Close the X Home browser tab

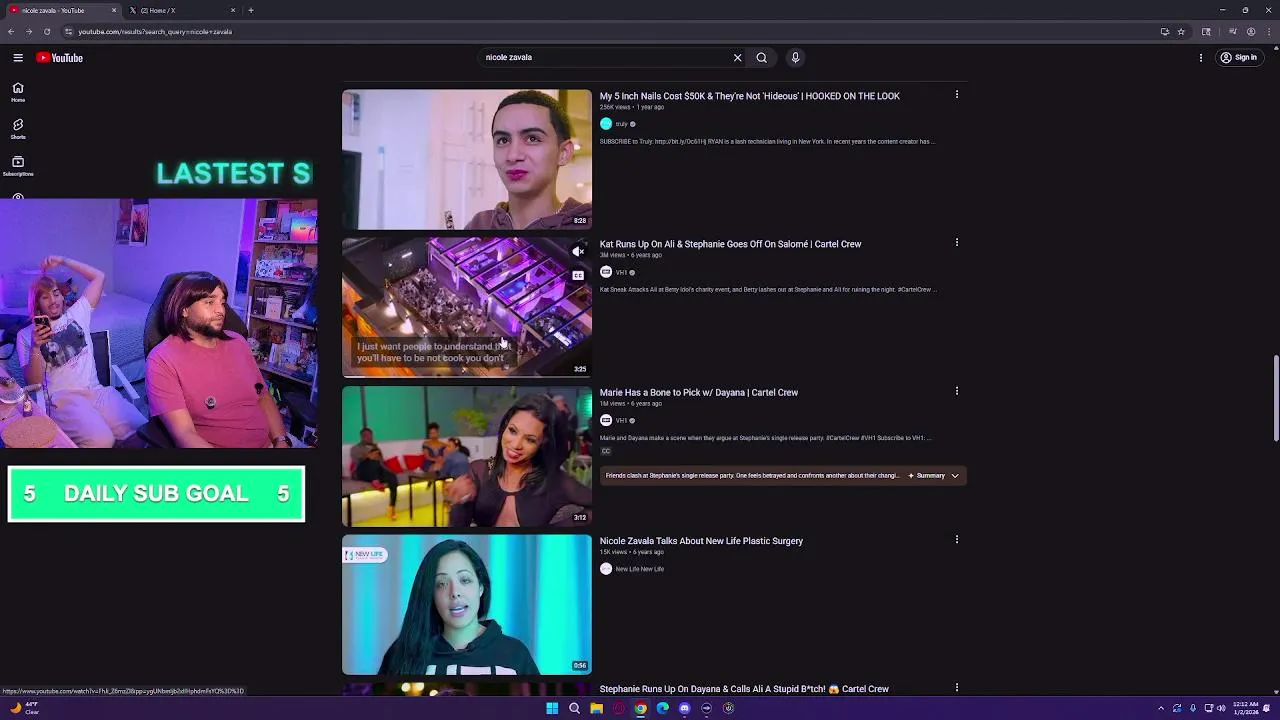[x=233, y=10]
